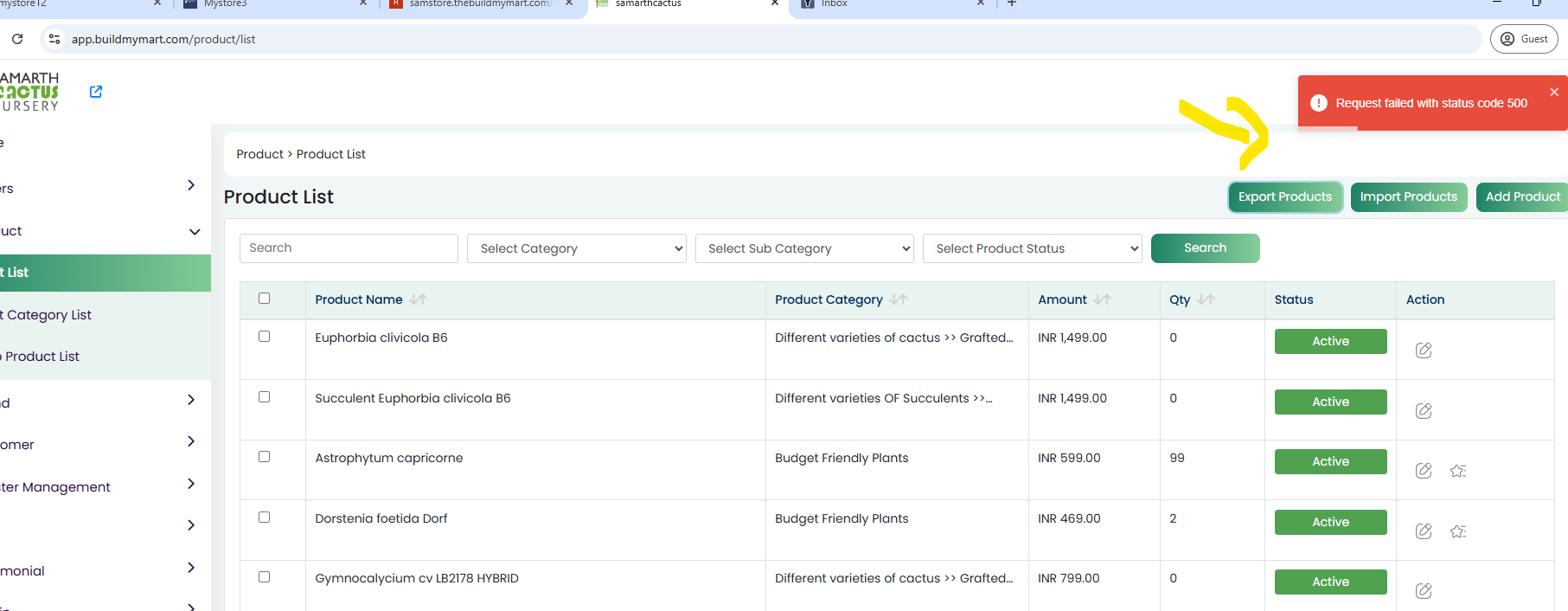This screenshot has height=611, width=1568.
Task: Tick the select-all products checkbox in header
Action: [265, 299]
